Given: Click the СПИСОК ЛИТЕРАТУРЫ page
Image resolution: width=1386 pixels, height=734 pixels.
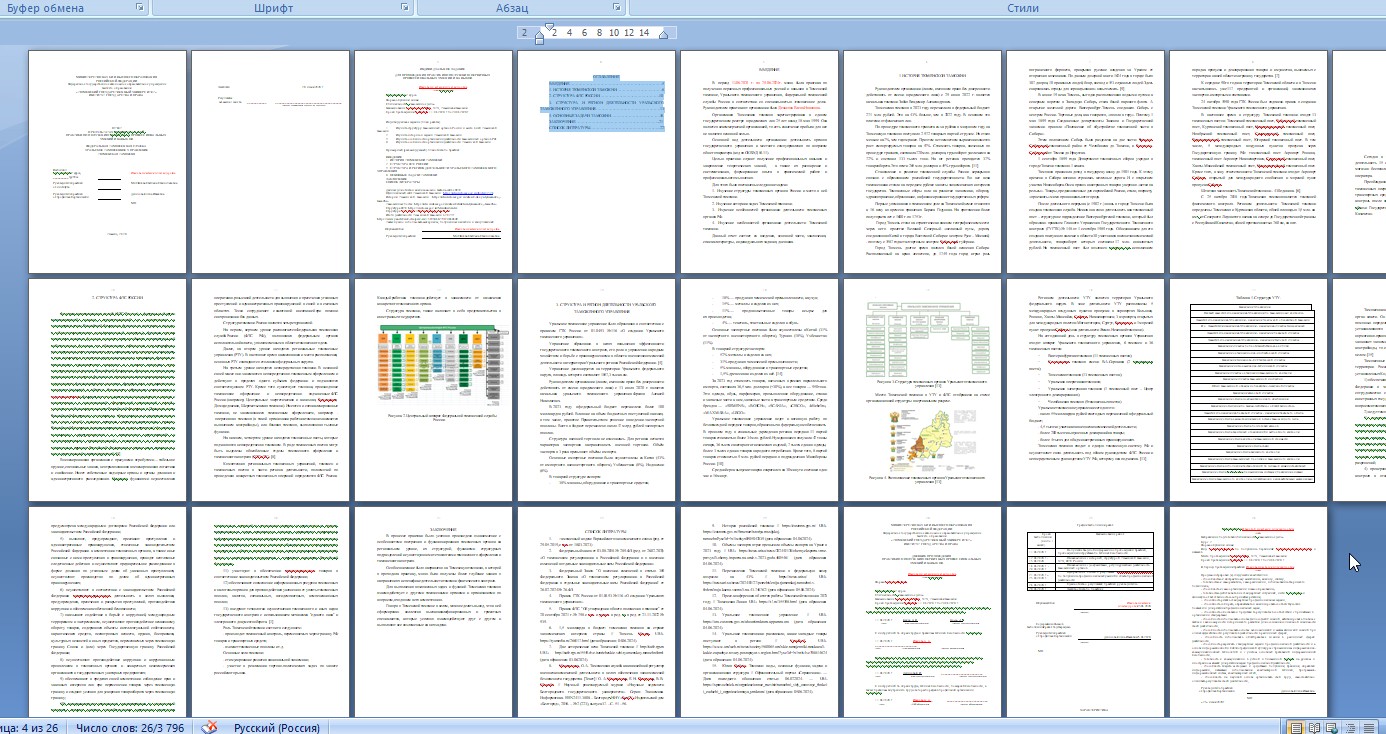Looking at the screenshot, I should click(x=598, y=612).
